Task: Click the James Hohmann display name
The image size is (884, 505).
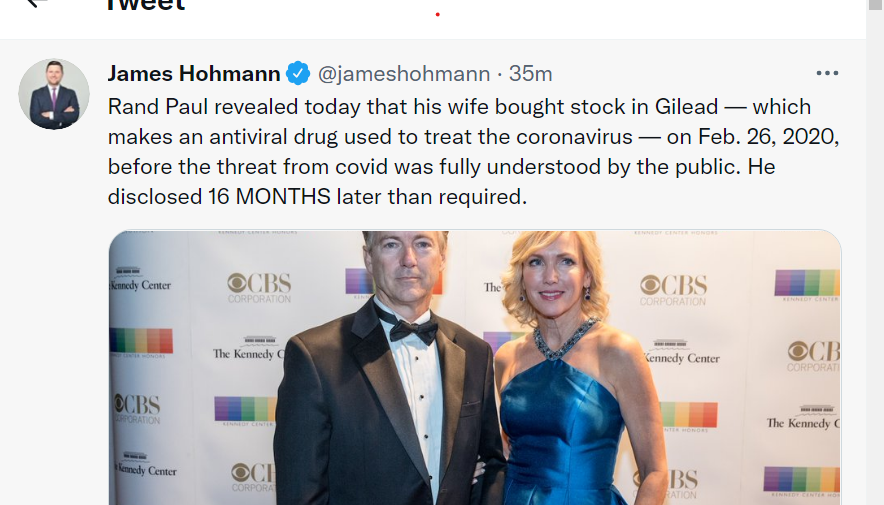Action: [x=194, y=73]
